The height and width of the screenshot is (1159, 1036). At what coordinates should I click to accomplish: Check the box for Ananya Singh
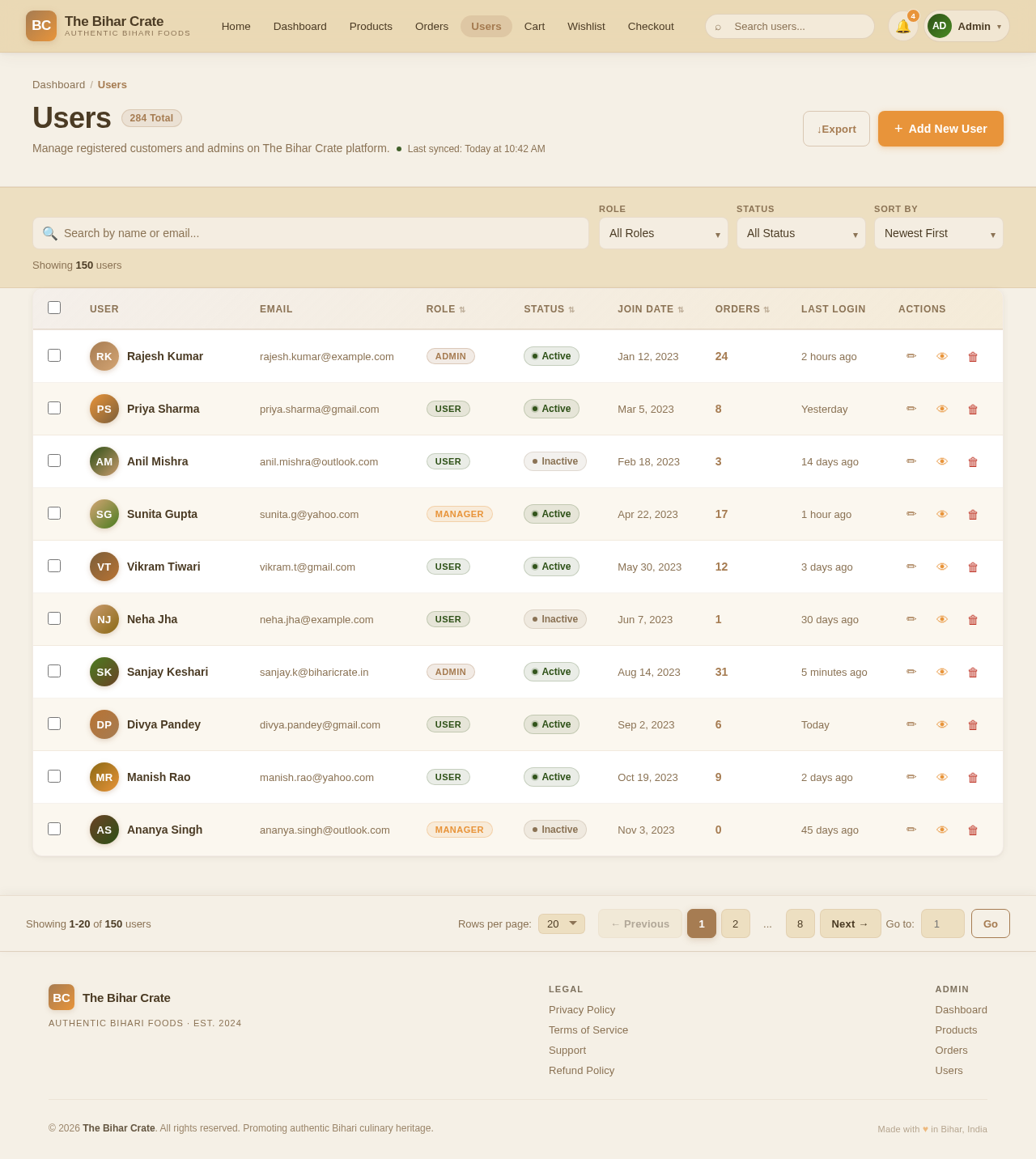(54, 829)
